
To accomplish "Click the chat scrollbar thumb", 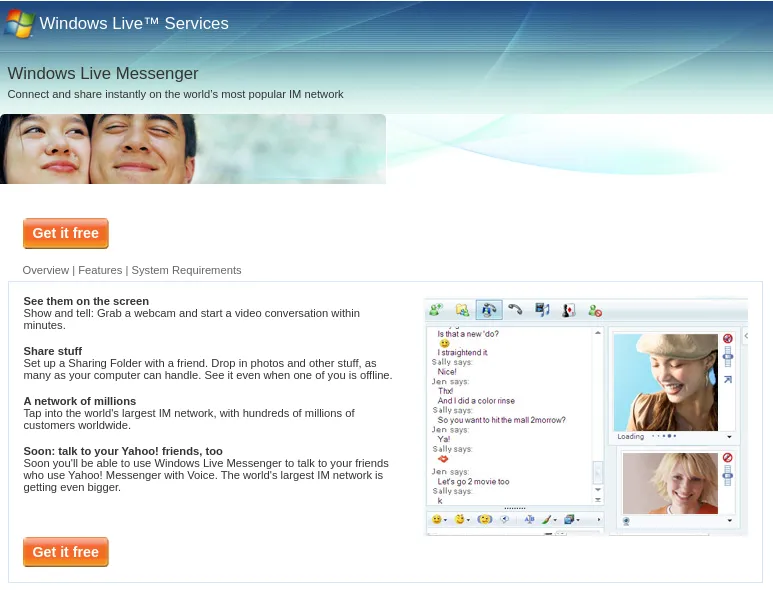I will pyautogui.click(x=597, y=473).
